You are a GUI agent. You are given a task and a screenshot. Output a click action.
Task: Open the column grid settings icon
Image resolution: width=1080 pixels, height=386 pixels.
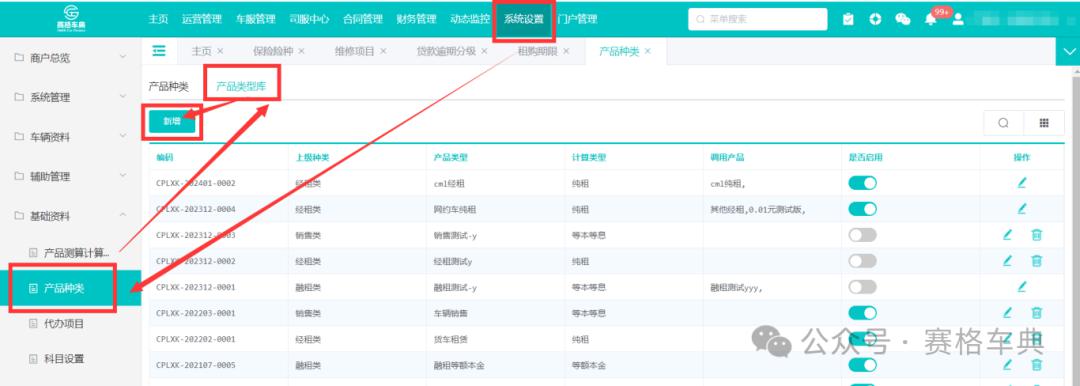[1044, 123]
